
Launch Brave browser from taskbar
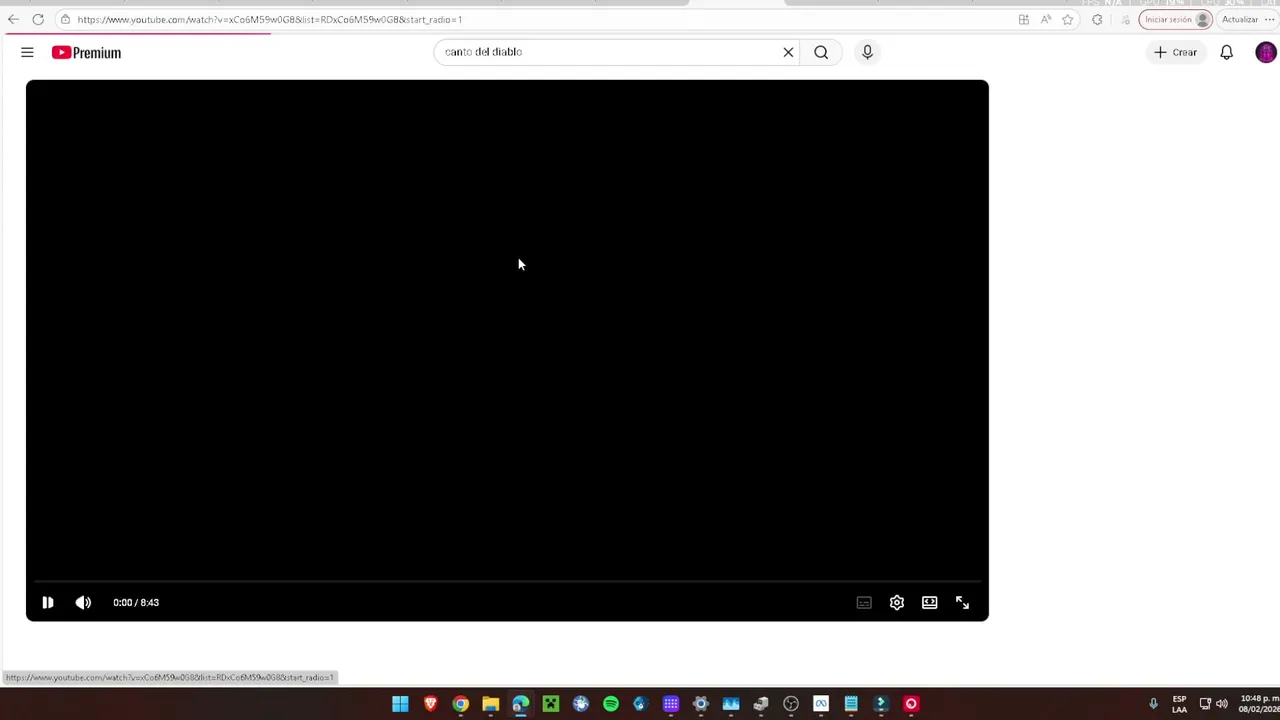click(430, 704)
